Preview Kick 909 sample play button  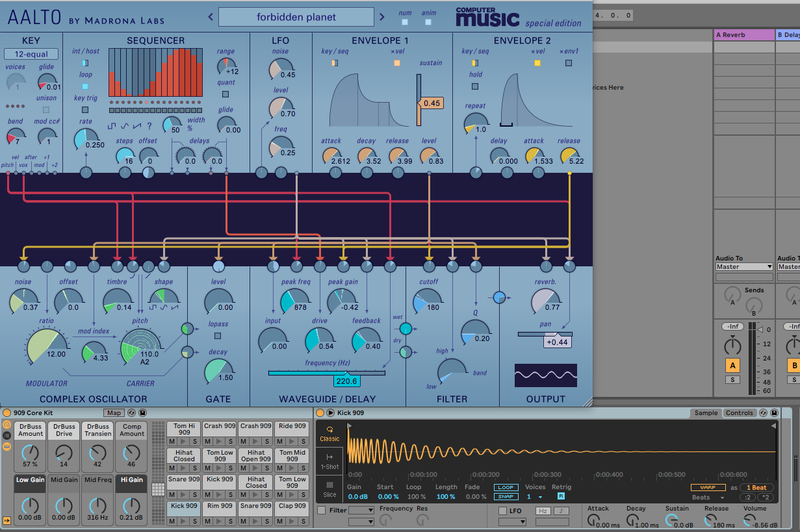[x=330, y=413]
